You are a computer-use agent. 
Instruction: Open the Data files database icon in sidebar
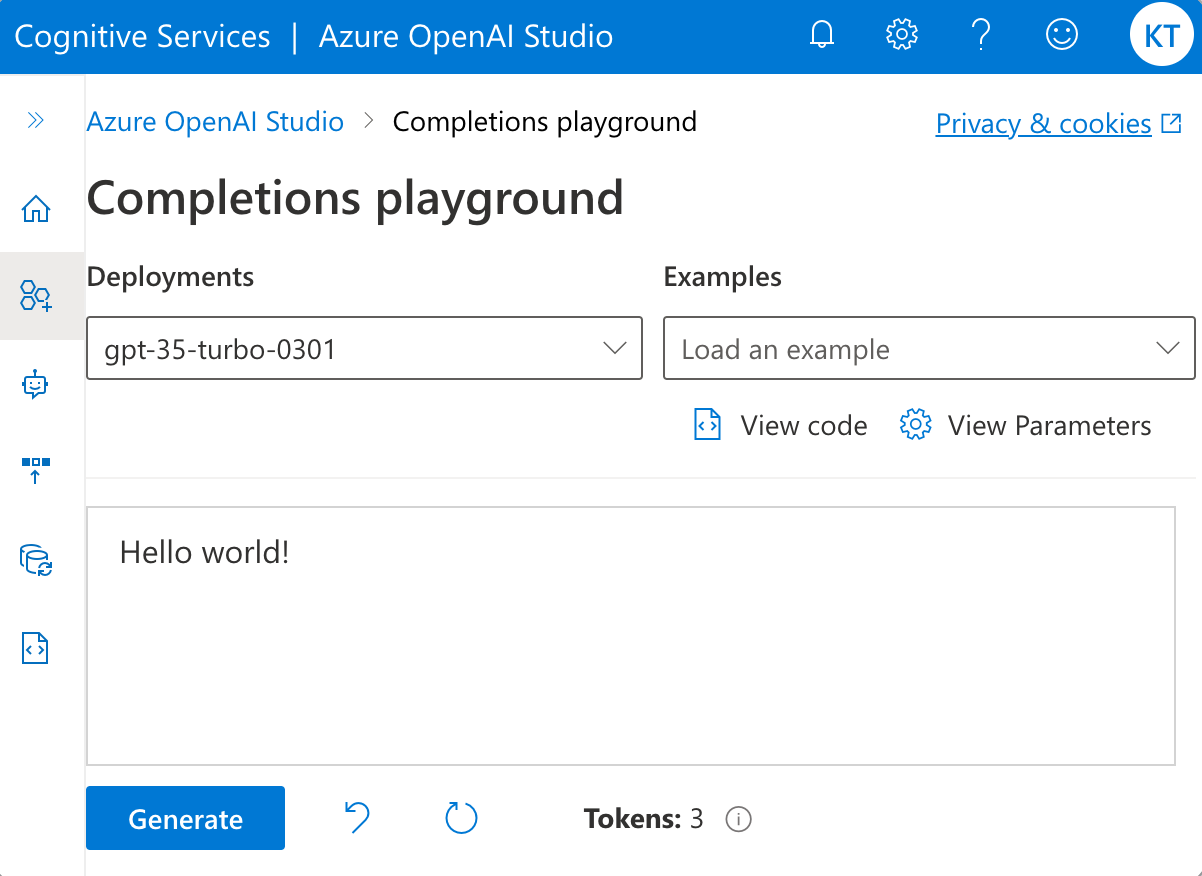click(x=36, y=561)
